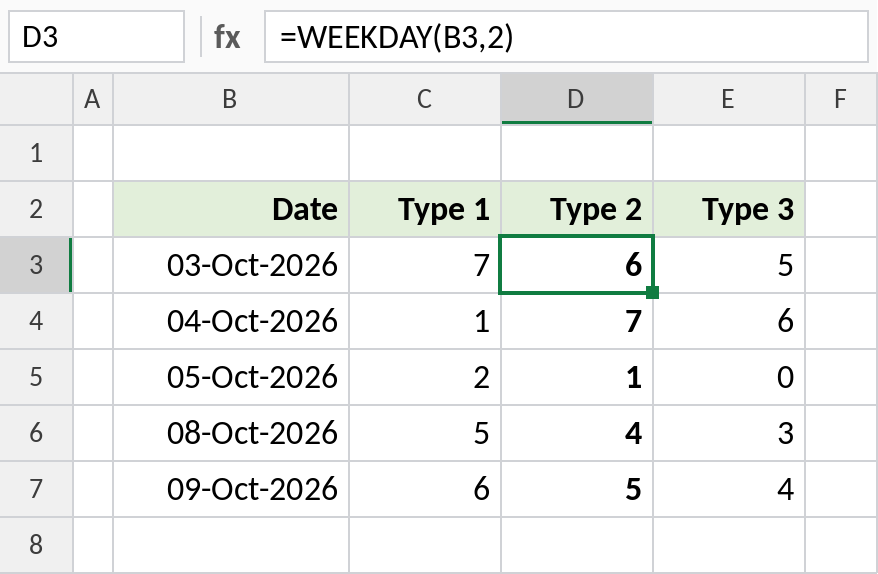The width and height of the screenshot is (878, 574).
Task: Click Type 2 value for 08-Oct-2026
Action: [x=577, y=433]
